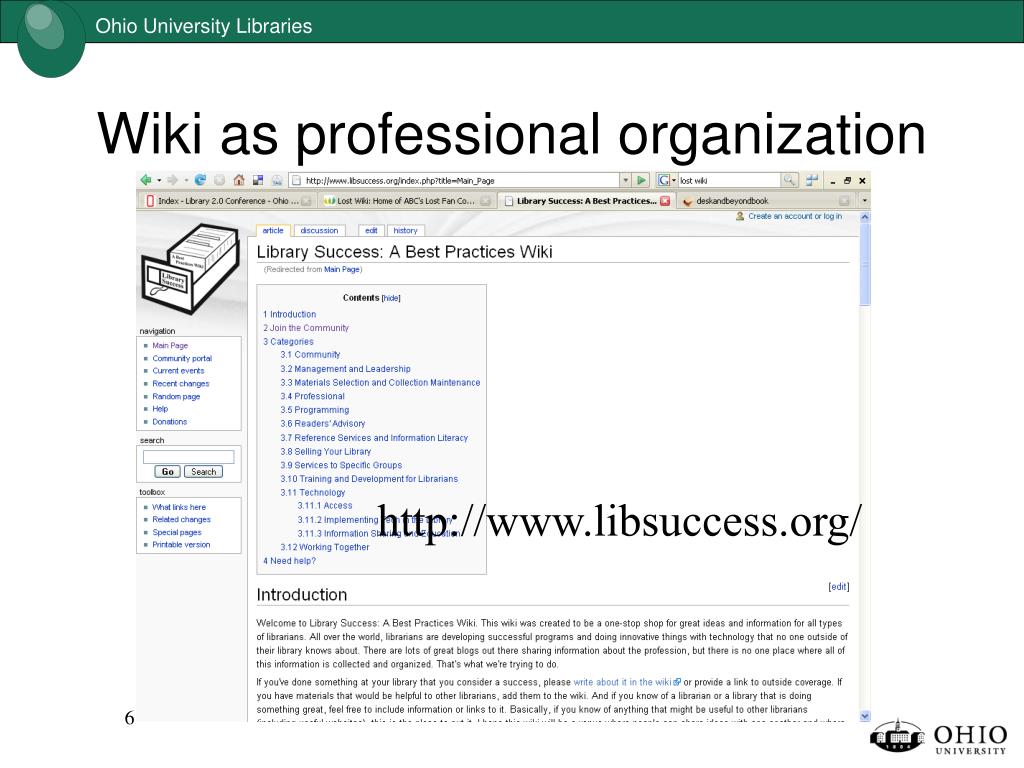
Task: Open Donations sidebar link
Action: tap(170, 422)
